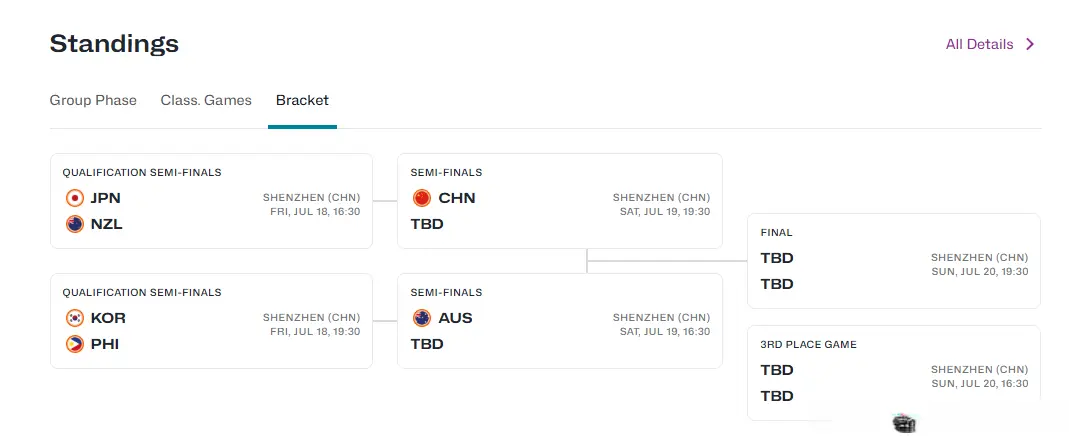Image resolution: width=1069 pixels, height=444 pixels.
Task: Click the Philippines flag icon
Action: 74,344
